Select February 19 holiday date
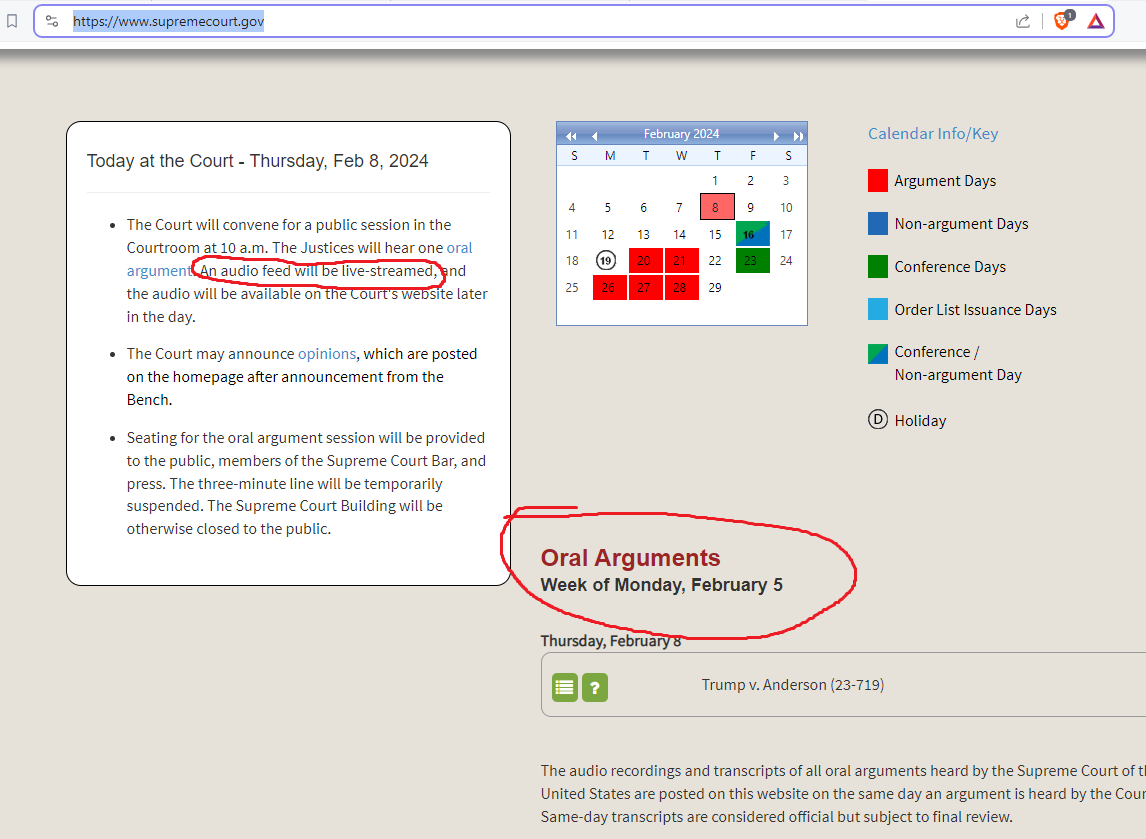This screenshot has height=839, width=1146. (606, 260)
